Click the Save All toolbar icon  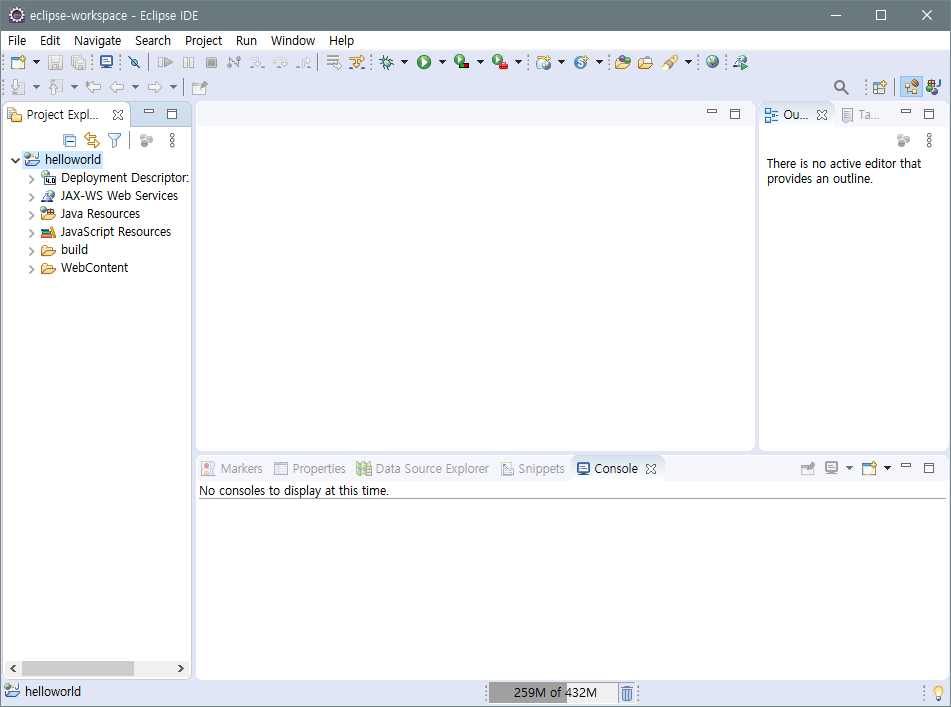pyautogui.click(x=78, y=62)
